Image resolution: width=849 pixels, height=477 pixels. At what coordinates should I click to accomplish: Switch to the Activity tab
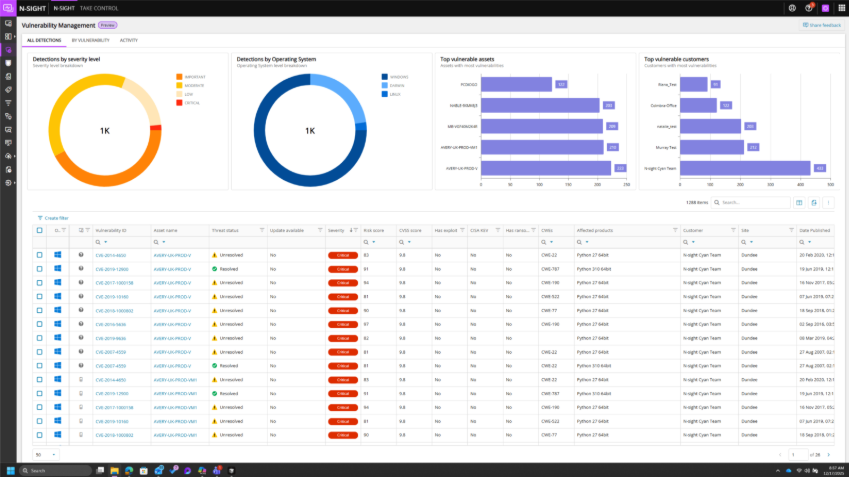[129, 41]
